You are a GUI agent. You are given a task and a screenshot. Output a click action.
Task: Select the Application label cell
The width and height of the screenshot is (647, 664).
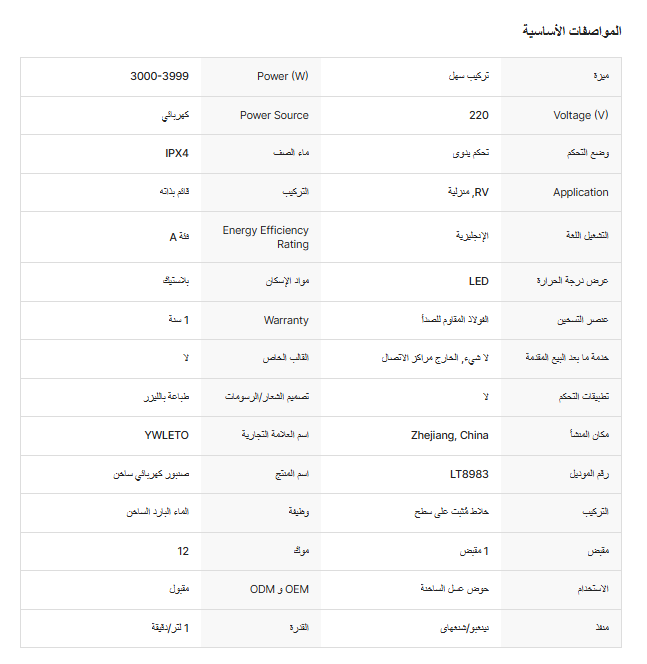[x=580, y=192]
